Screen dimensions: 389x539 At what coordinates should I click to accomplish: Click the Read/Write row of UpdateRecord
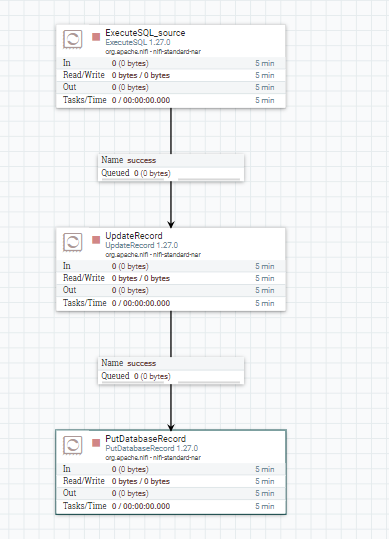click(x=171, y=278)
